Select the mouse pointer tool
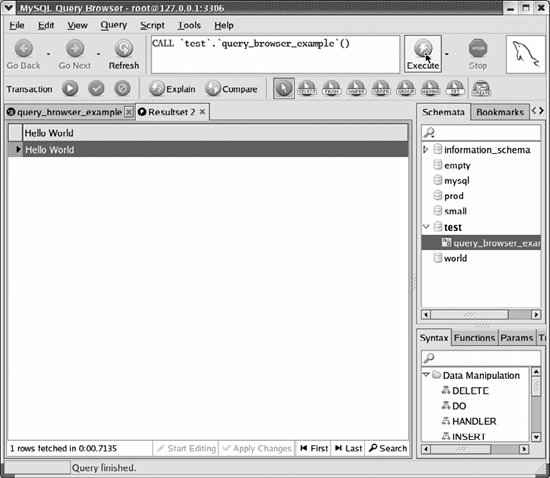Screen dimensions: 550x478 pos(283,88)
